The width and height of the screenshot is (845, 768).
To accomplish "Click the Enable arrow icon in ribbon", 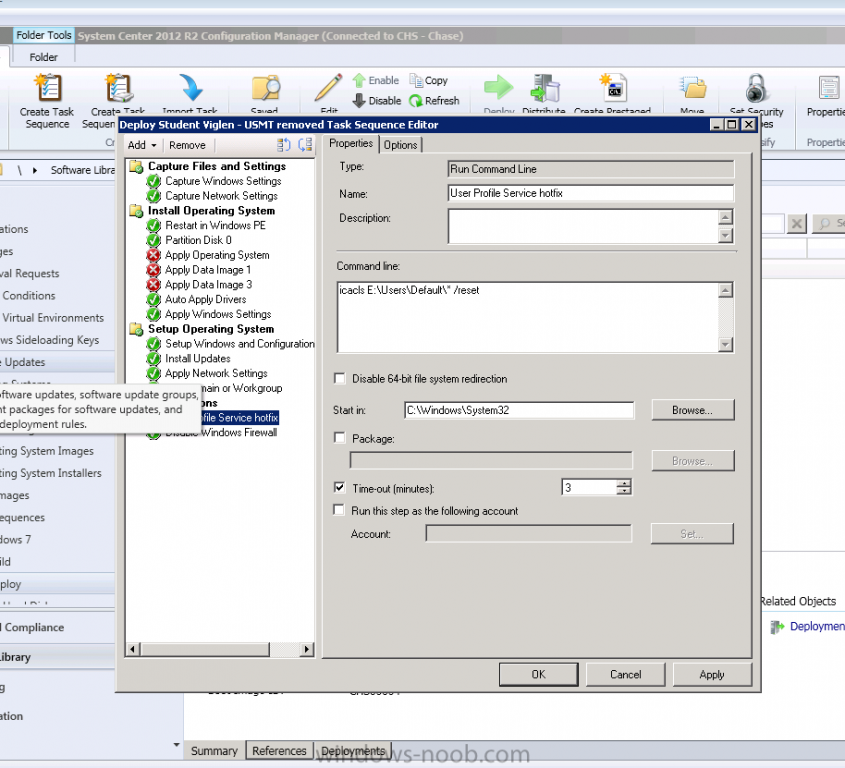I will (x=359, y=81).
